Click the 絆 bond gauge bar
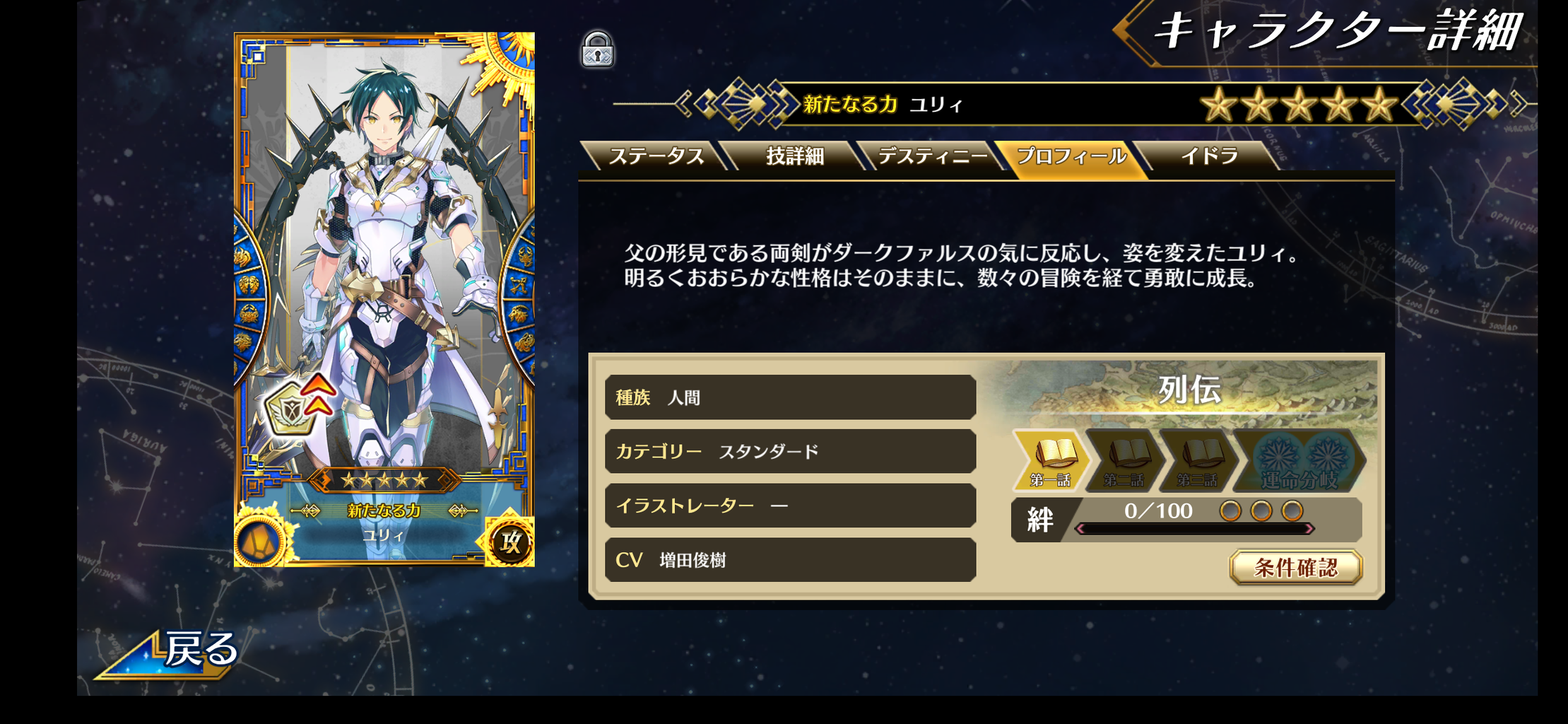The image size is (1568, 724). point(1193,528)
